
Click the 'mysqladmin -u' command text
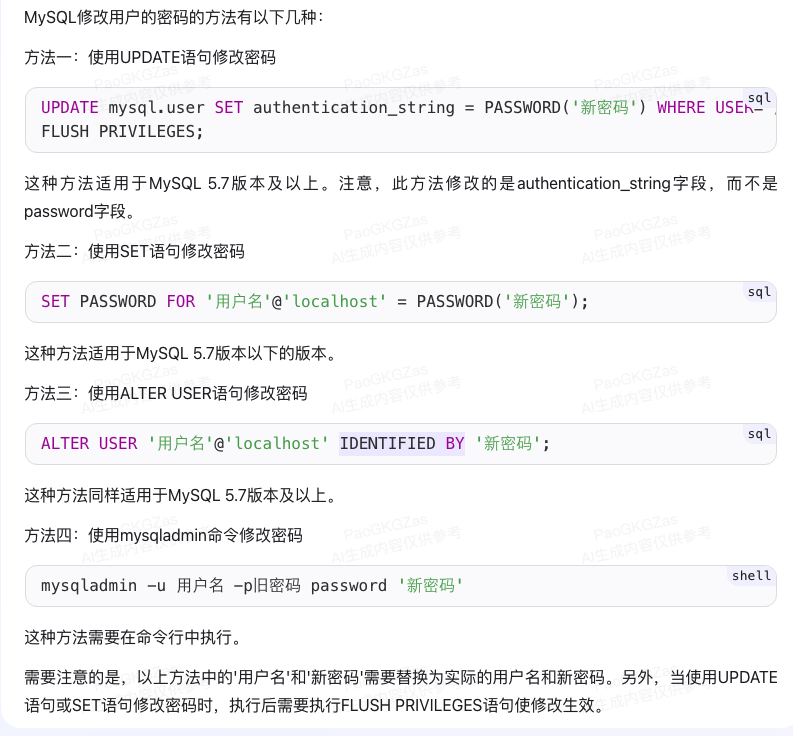[x=103, y=586]
